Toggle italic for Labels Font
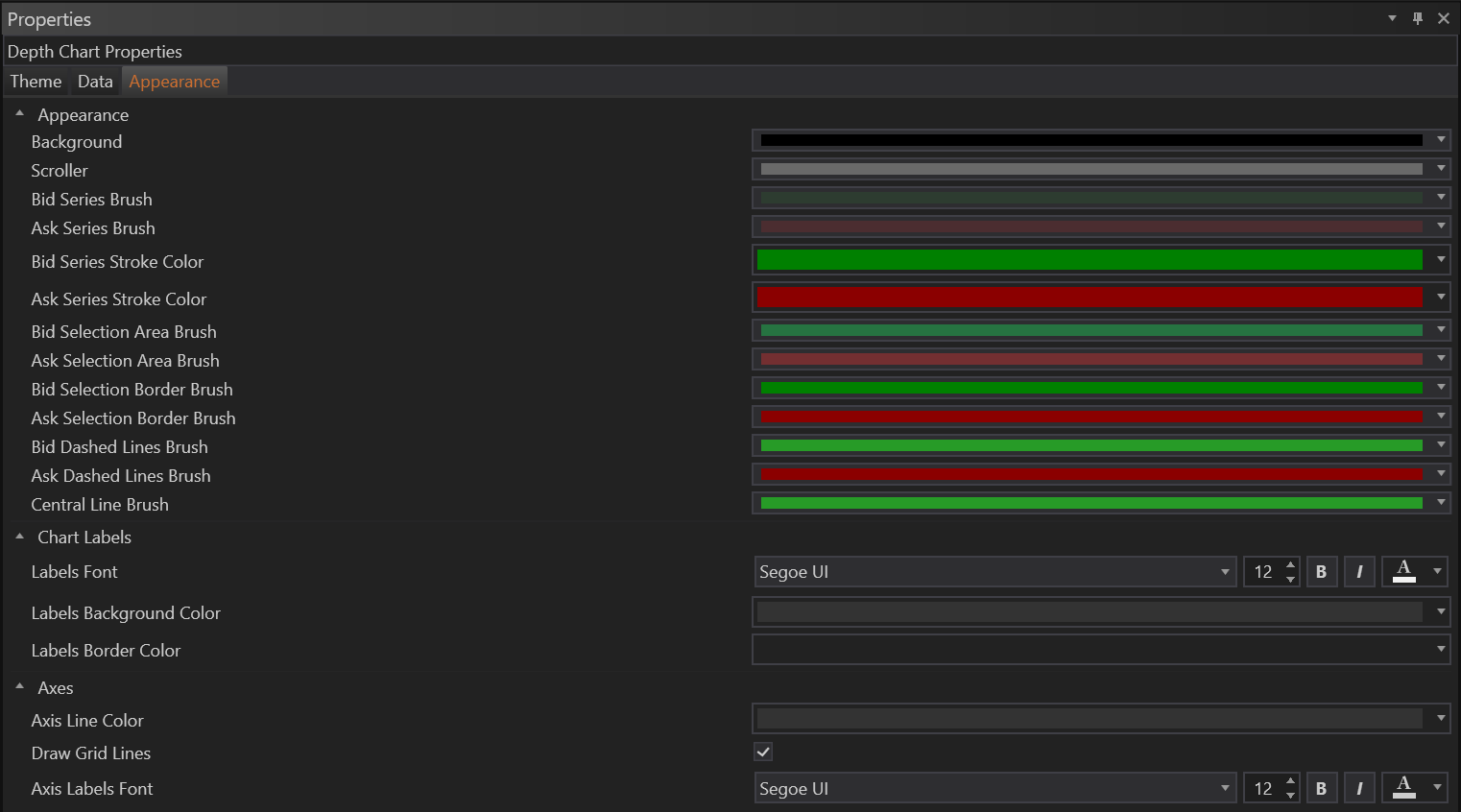The width and height of the screenshot is (1461, 812). tap(1359, 572)
